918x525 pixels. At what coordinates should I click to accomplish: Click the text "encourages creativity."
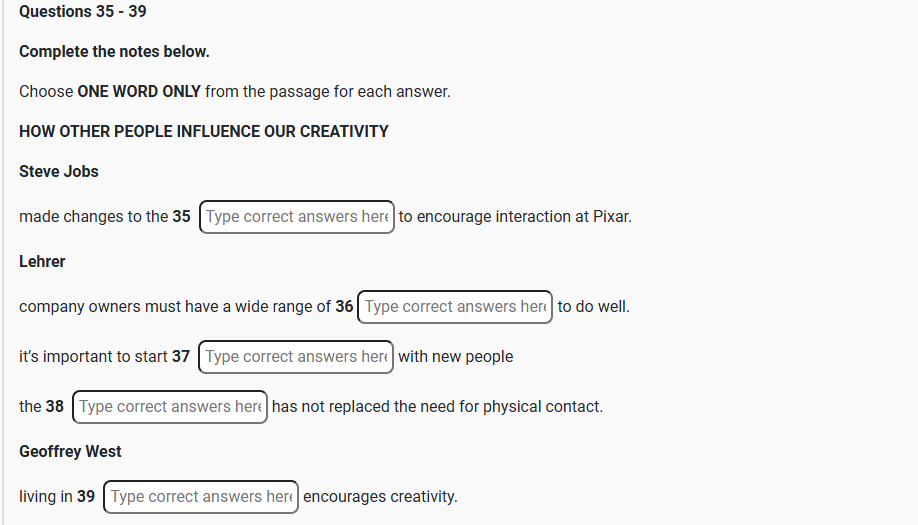point(380,497)
